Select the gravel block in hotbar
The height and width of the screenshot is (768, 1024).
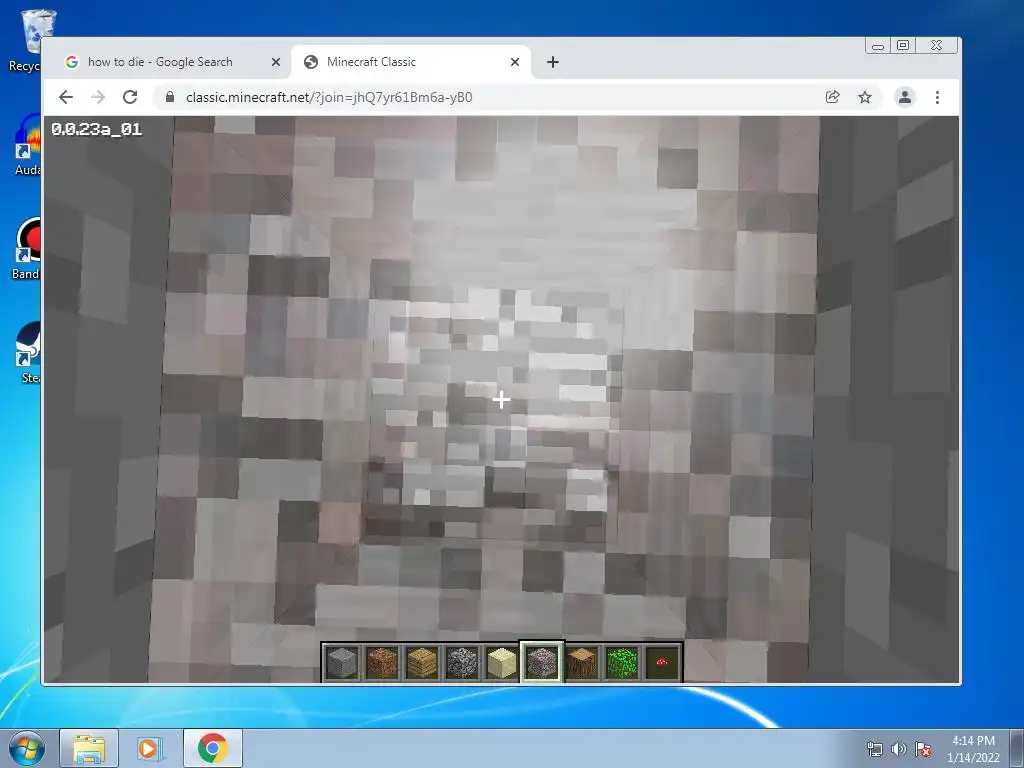point(541,662)
